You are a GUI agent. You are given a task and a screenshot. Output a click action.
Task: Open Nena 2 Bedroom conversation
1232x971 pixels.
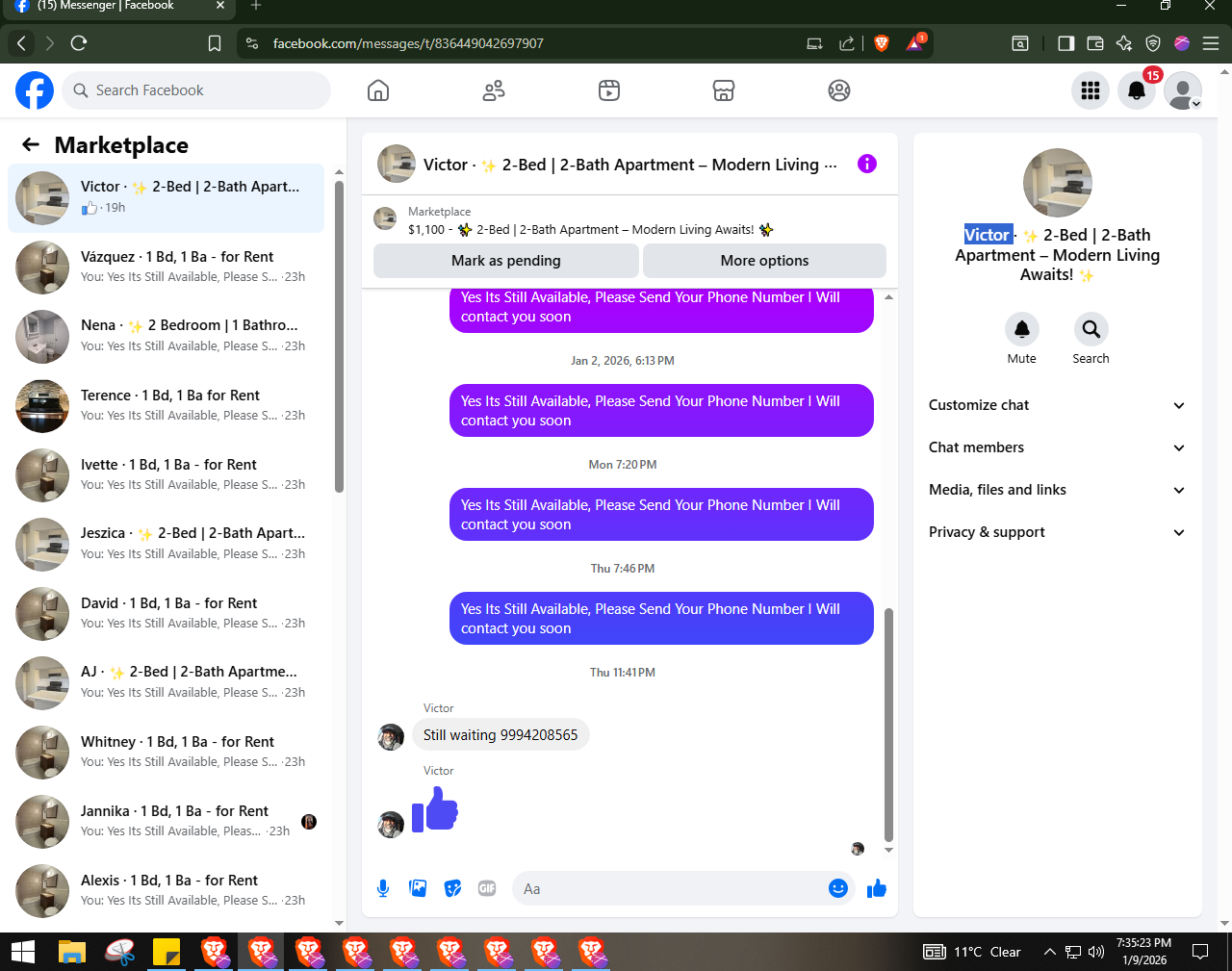coord(167,336)
